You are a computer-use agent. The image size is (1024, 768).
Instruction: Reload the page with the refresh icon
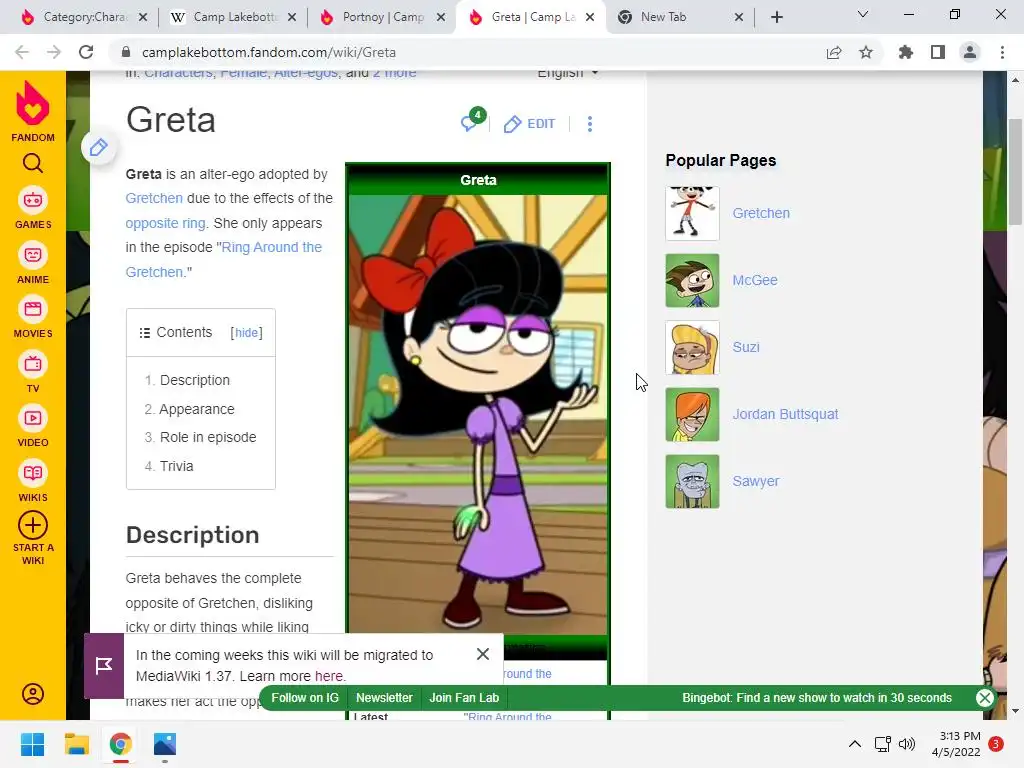coord(86,52)
